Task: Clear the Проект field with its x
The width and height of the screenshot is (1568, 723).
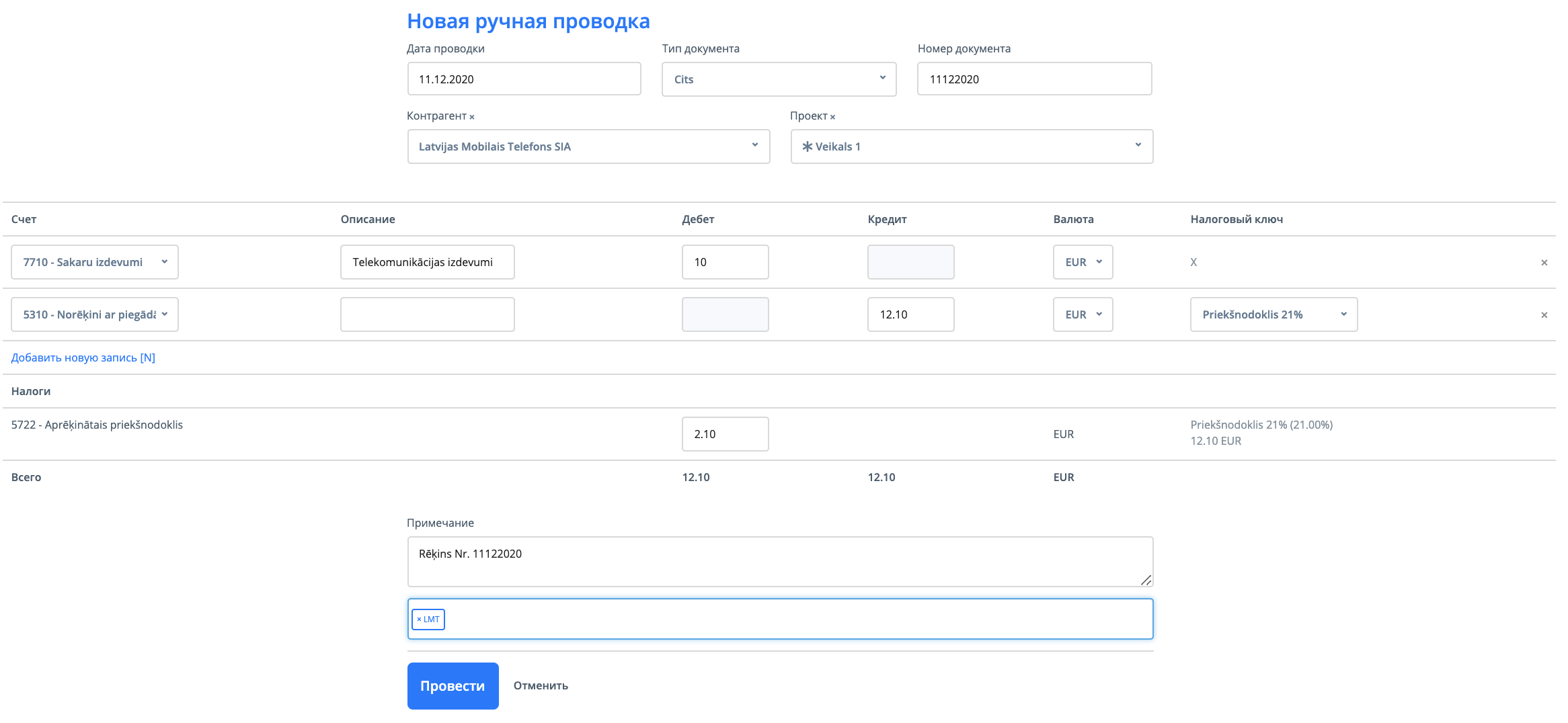Action: 832,117
